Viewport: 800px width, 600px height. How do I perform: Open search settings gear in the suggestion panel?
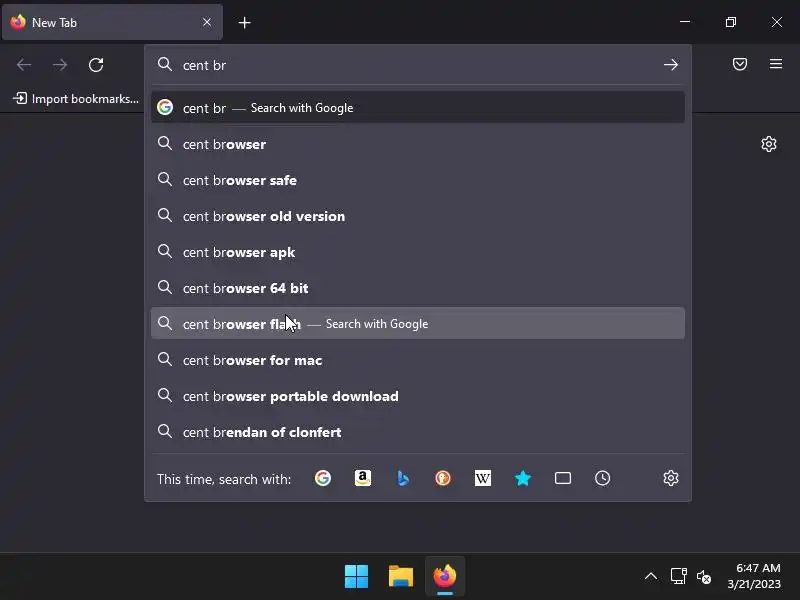670,479
